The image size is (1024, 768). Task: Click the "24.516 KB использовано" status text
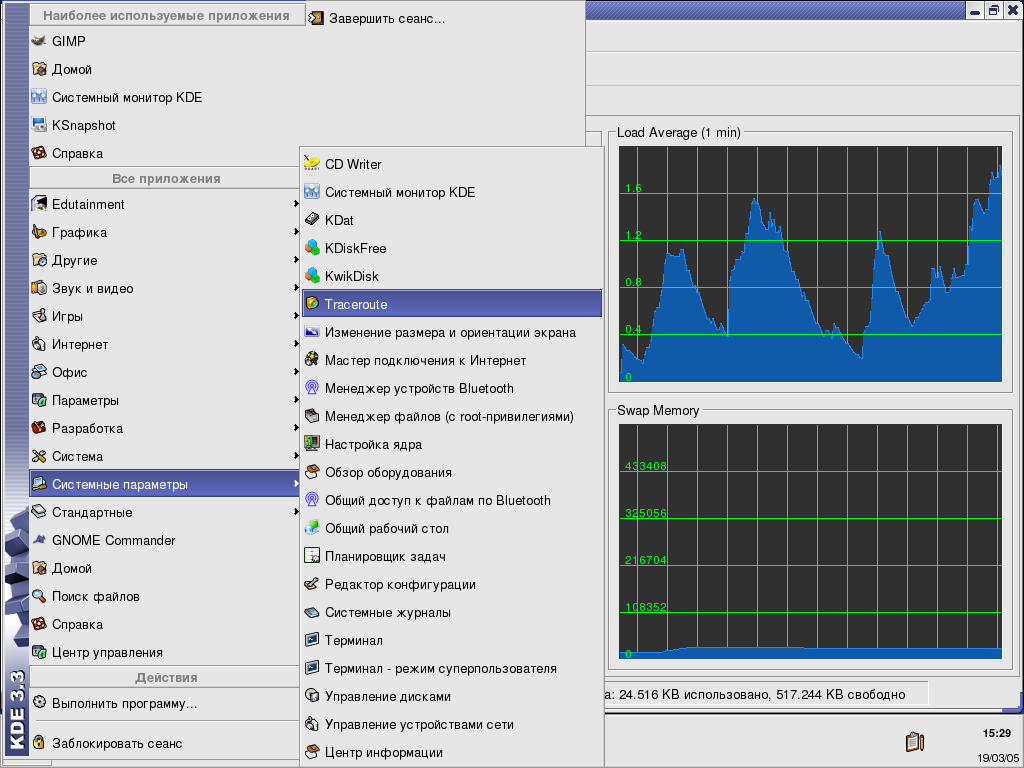[693, 694]
